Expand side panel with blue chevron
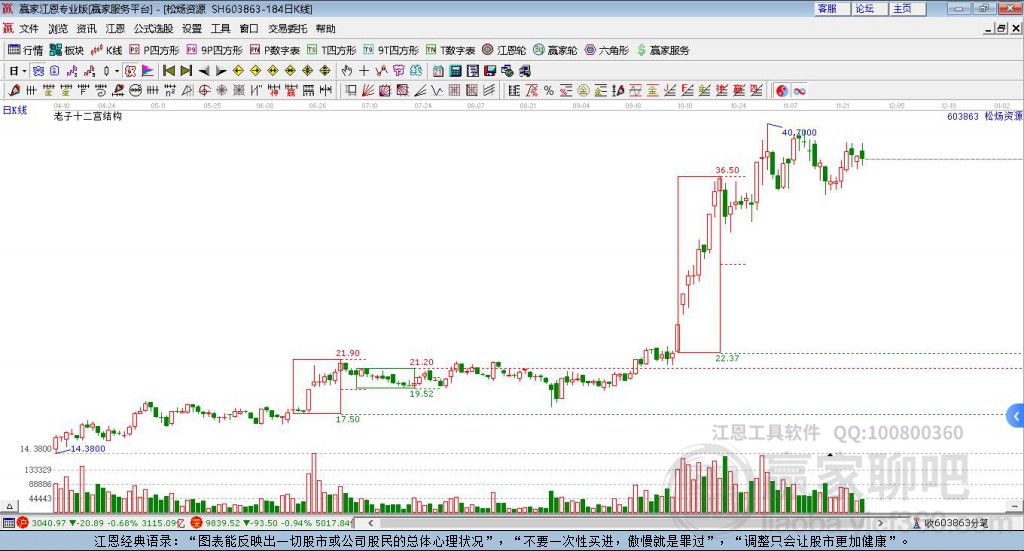Image resolution: width=1024 pixels, height=551 pixels. (x=1016, y=416)
